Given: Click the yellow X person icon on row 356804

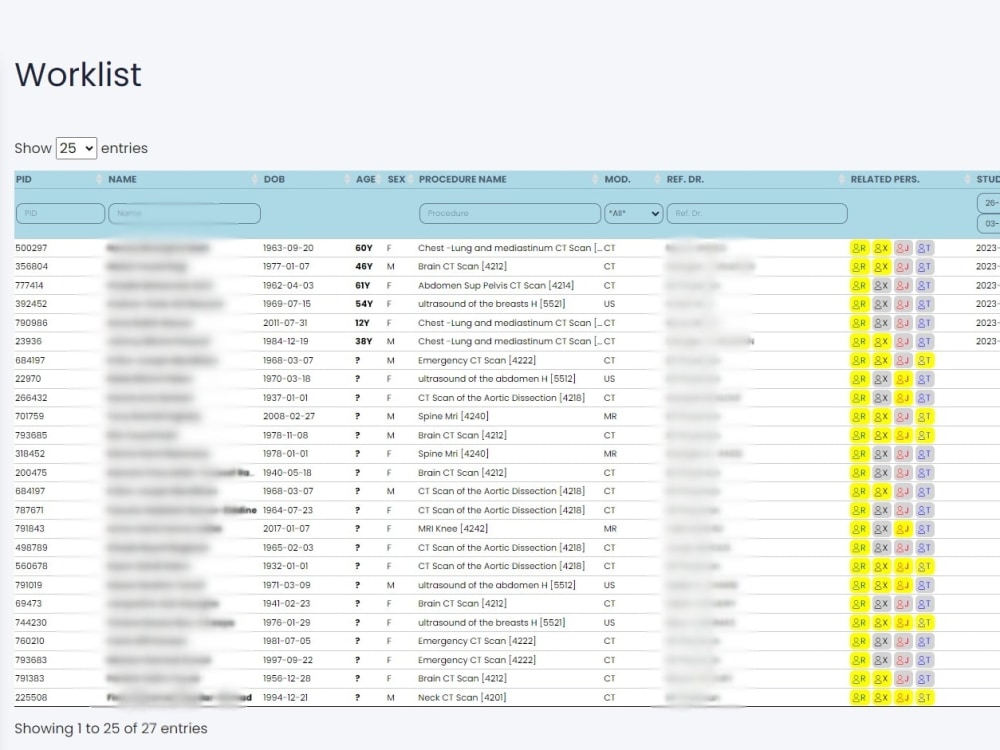Looking at the screenshot, I should point(882,266).
